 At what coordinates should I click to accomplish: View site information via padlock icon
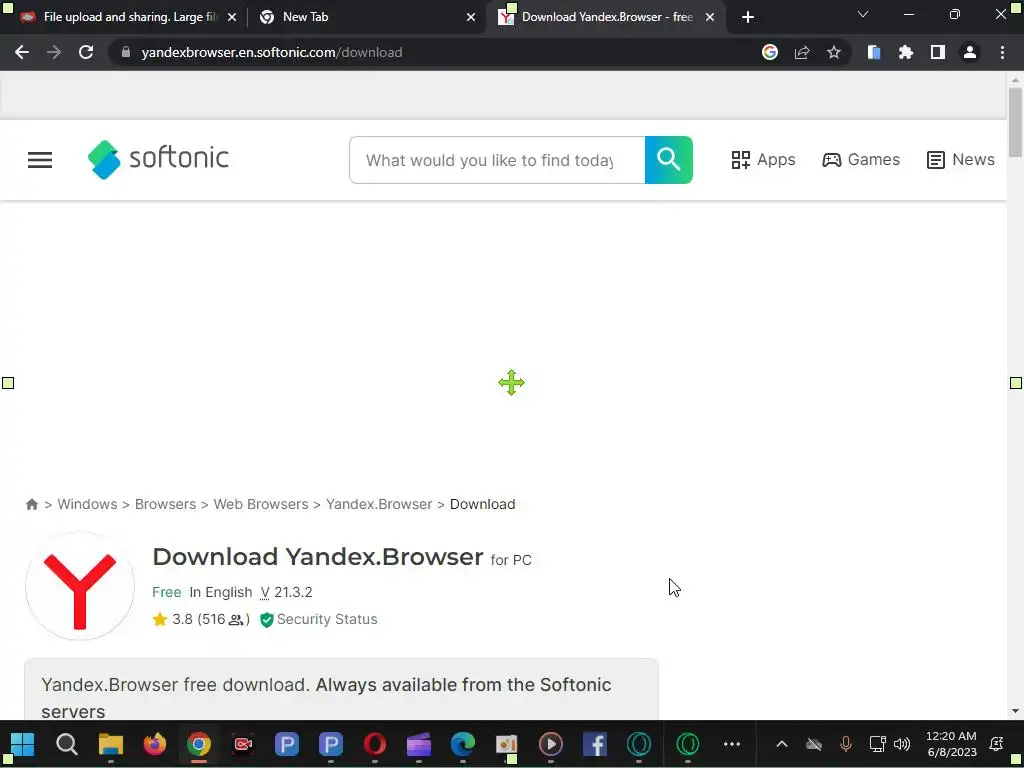[125, 52]
